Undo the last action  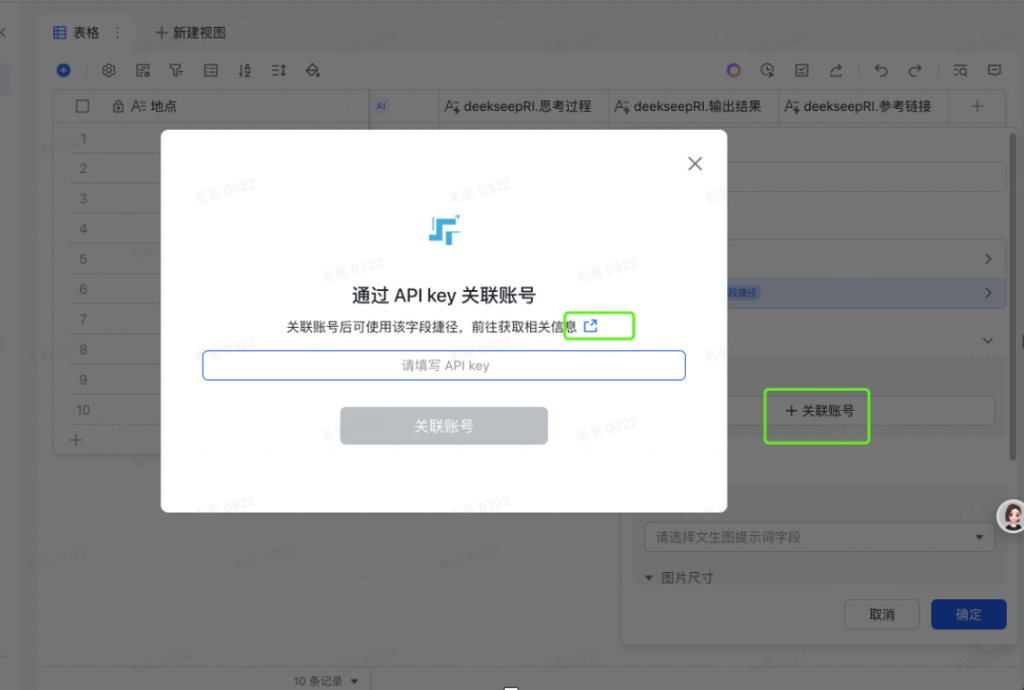(x=881, y=70)
